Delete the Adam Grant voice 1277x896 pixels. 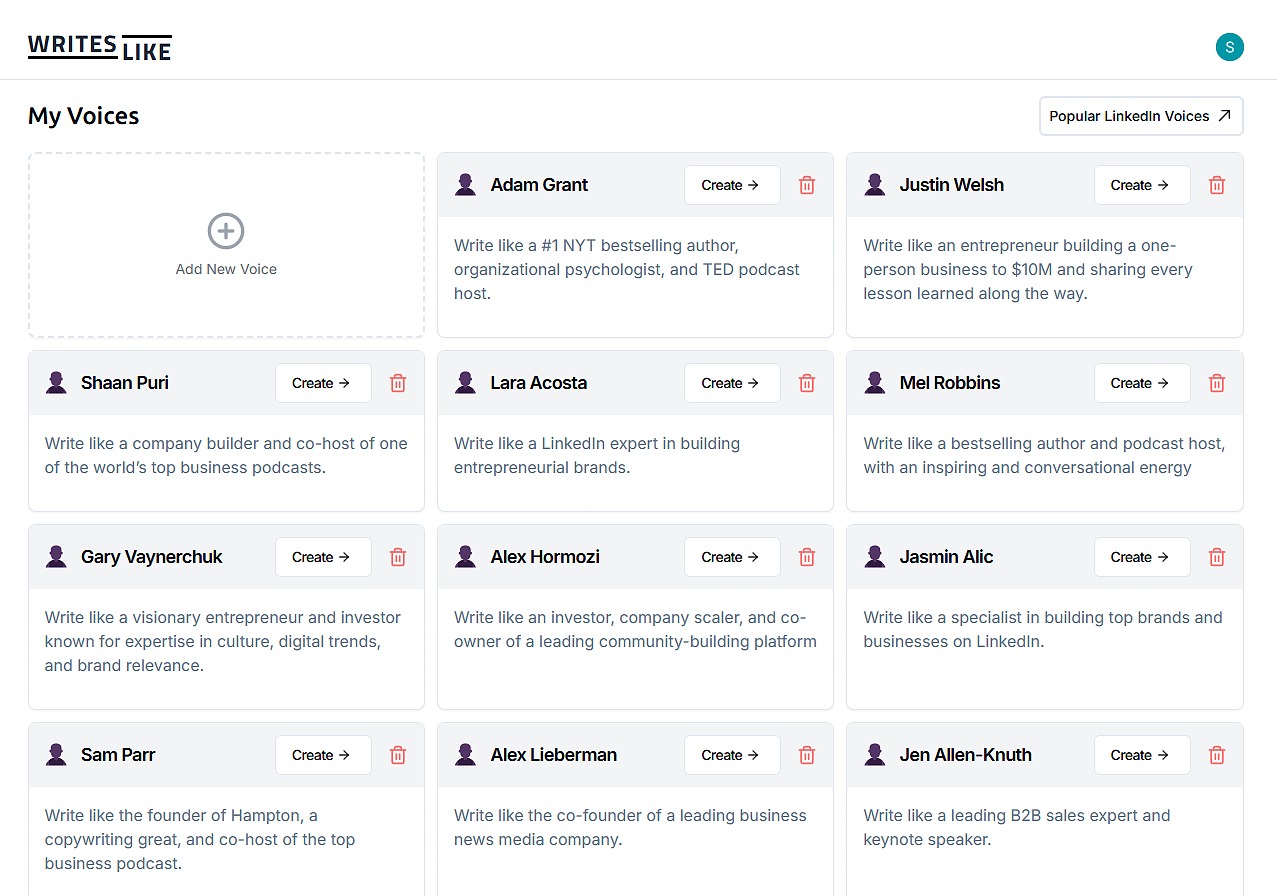pos(807,185)
